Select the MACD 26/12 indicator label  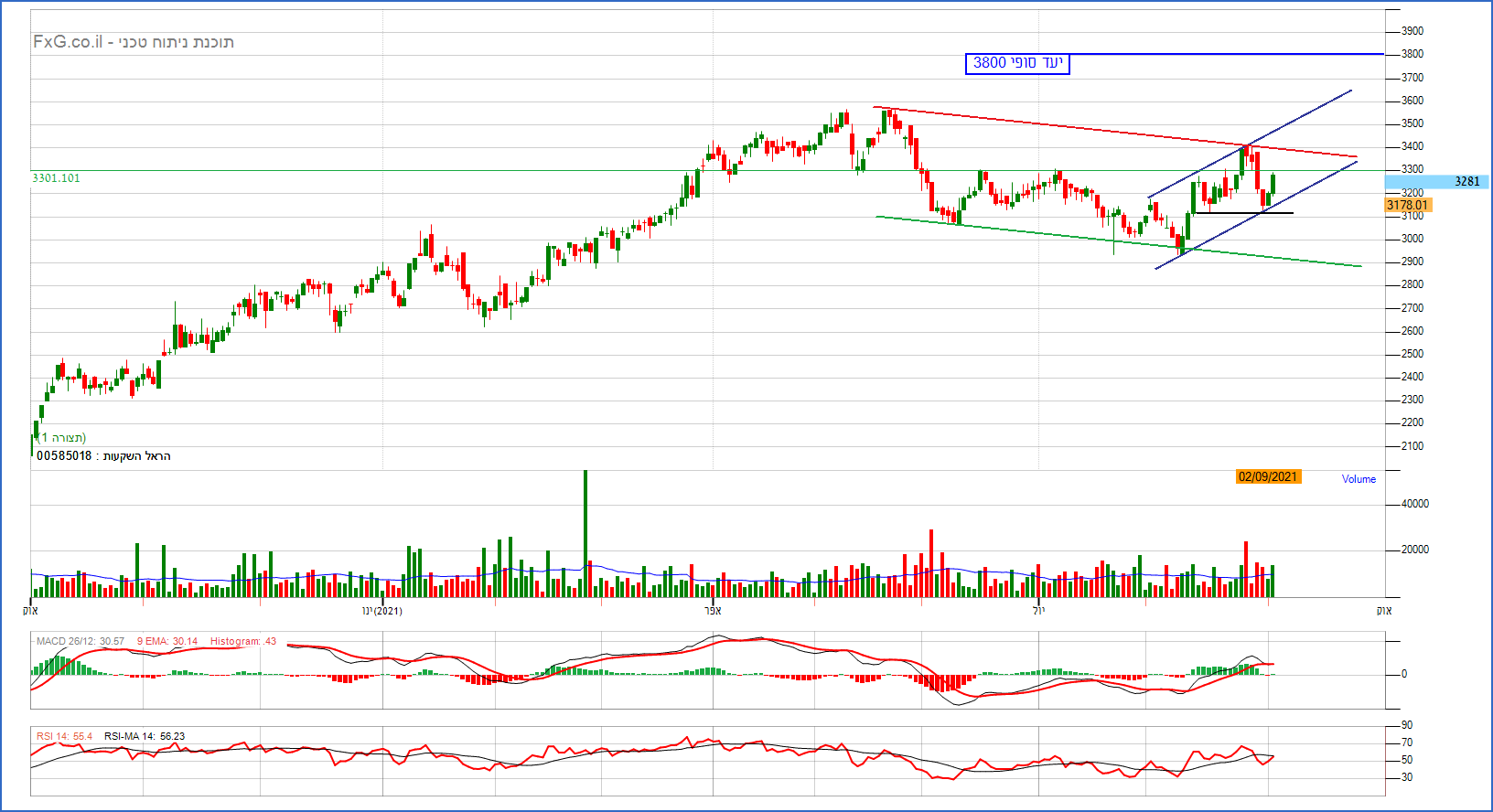click(x=81, y=642)
